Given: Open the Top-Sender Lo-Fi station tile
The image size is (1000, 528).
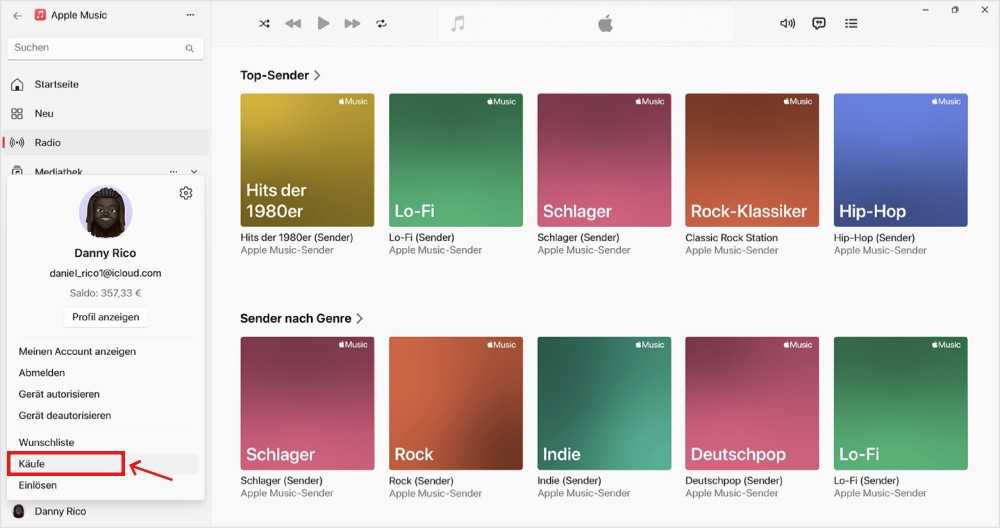Looking at the screenshot, I should [456, 160].
